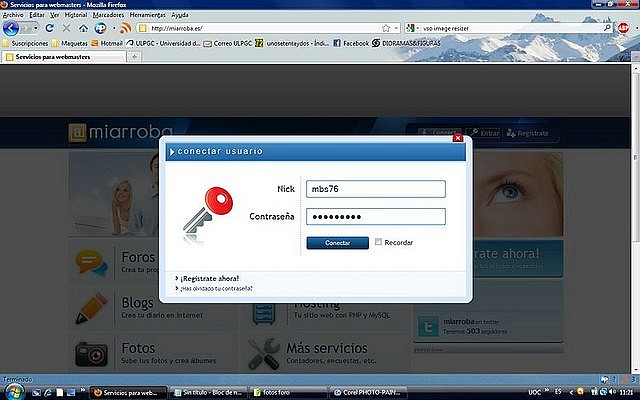Open the Correo ULPGC bookmark
Viewport: 640px width, 400px height.
[227, 43]
